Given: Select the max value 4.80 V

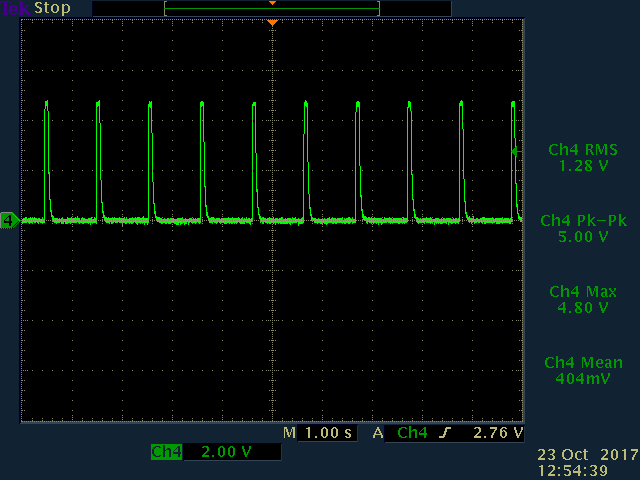Looking at the screenshot, I should [583, 307].
